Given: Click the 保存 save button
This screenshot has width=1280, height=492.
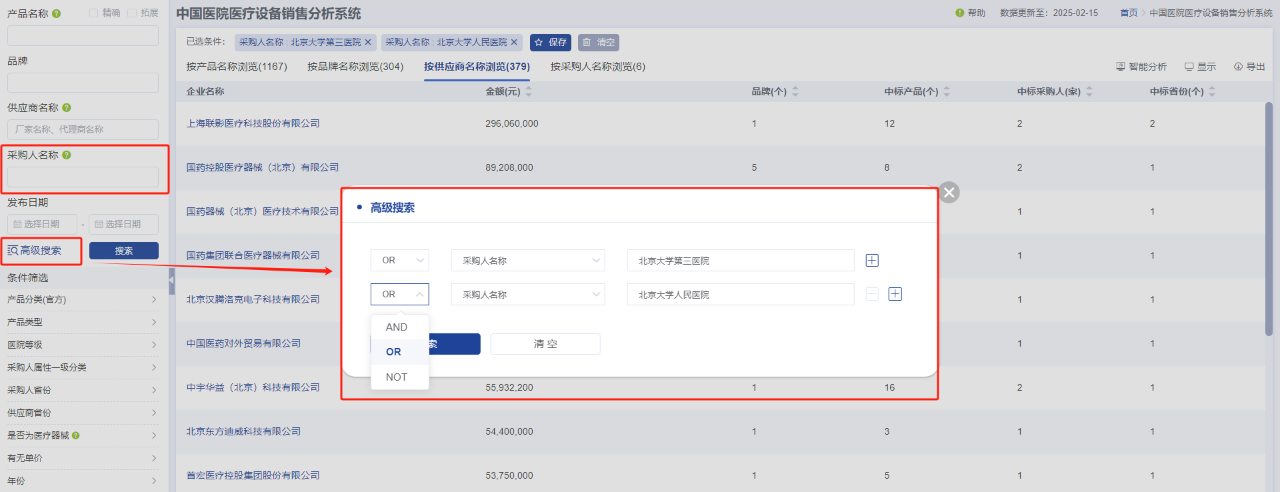Looking at the screenshot, I should [x=551, y=43].
